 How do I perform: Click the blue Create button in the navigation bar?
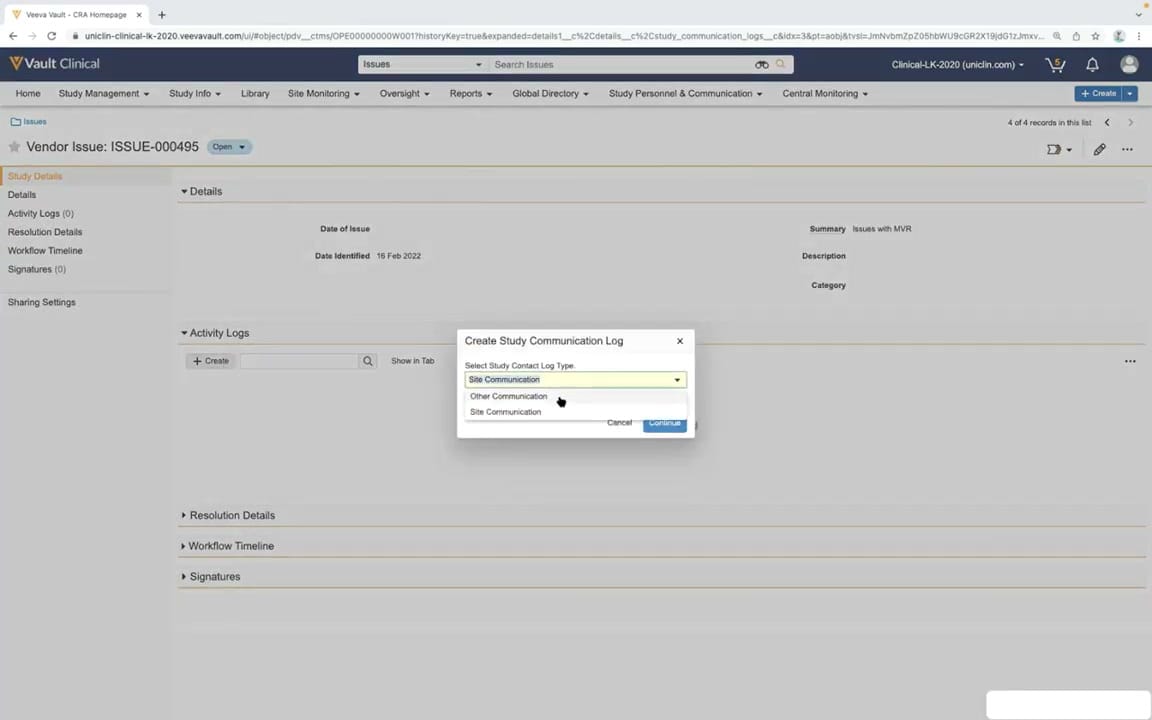[1098, 93]
